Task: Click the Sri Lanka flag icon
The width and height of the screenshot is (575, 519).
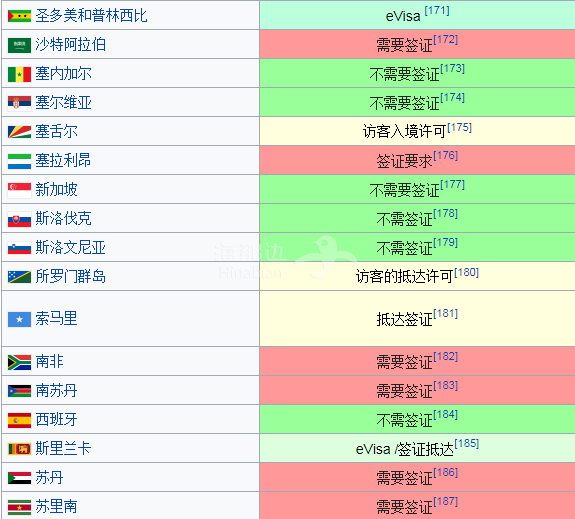Action: (x=19, y=449)
